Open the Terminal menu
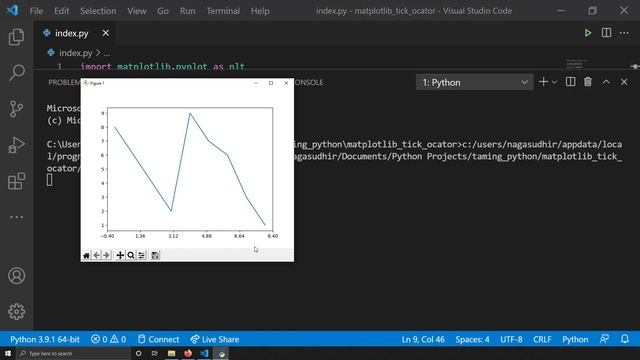640x360 pixels. [x=223, y=11]
